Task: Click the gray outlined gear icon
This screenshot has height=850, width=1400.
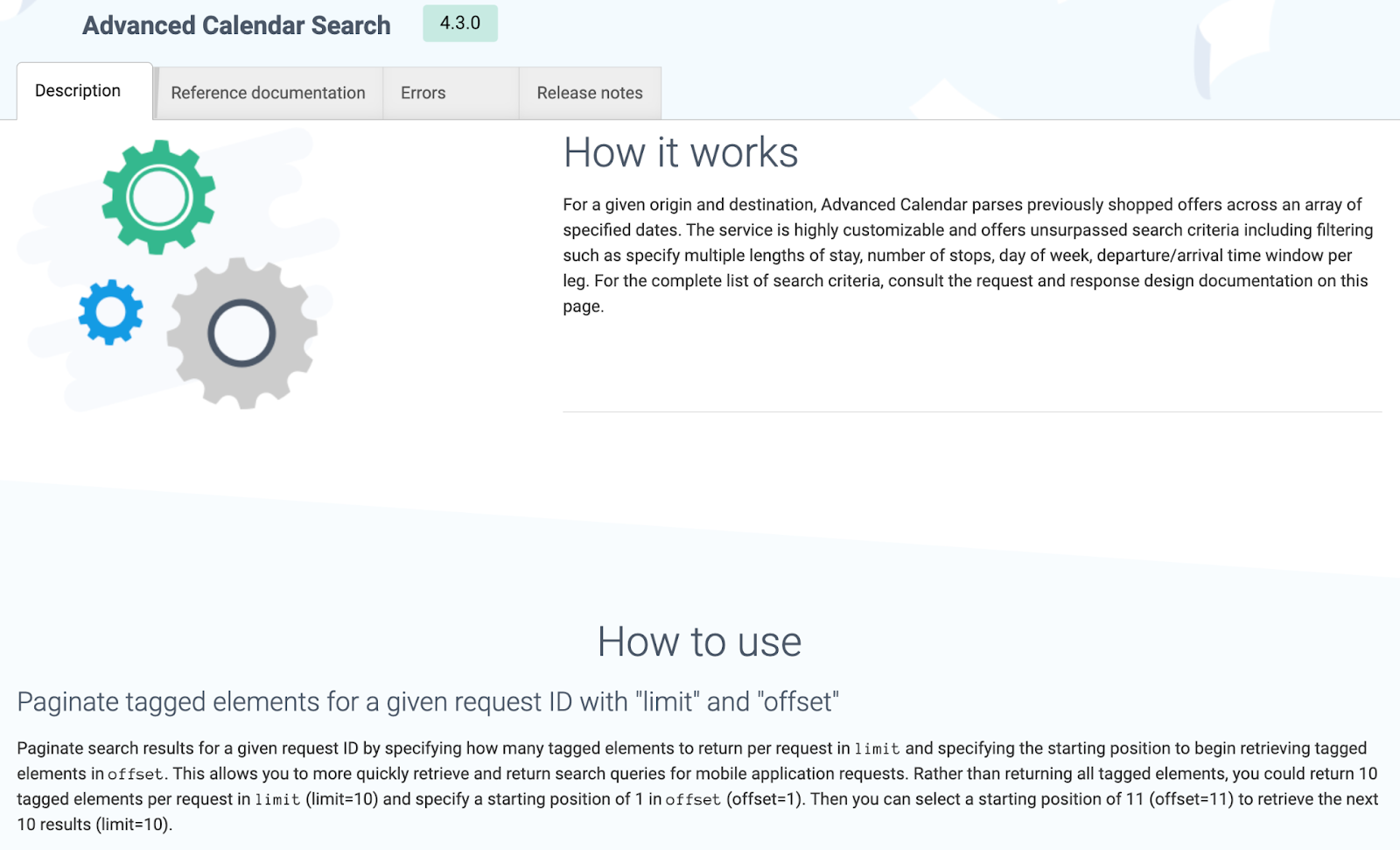Action: point(241,331)
